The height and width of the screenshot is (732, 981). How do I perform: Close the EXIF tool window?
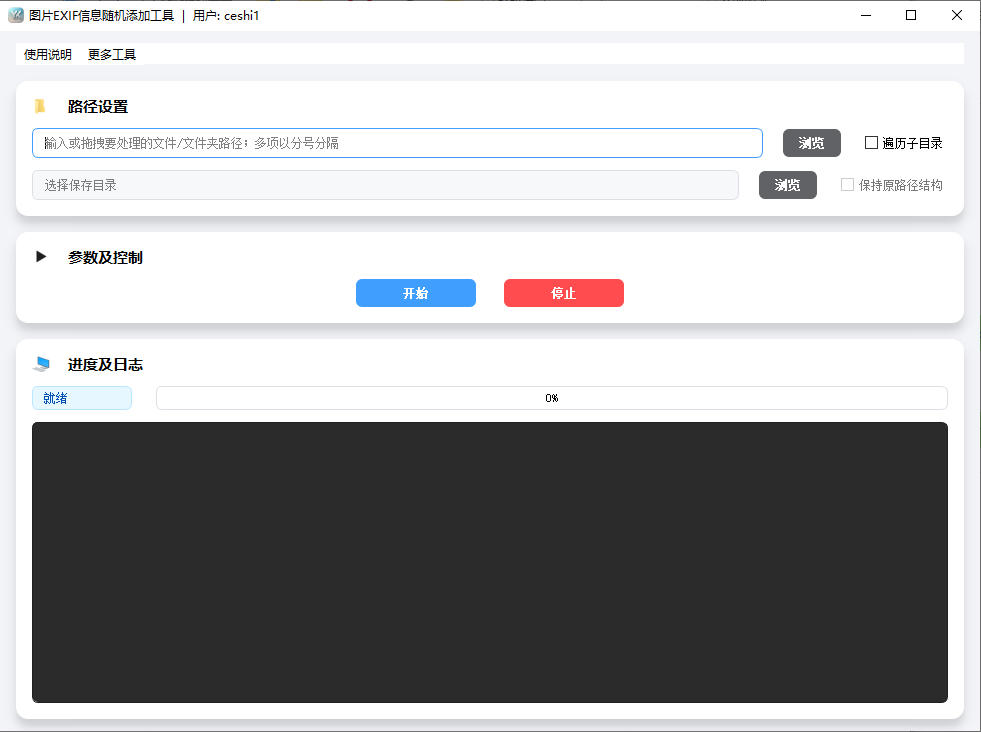957,15
